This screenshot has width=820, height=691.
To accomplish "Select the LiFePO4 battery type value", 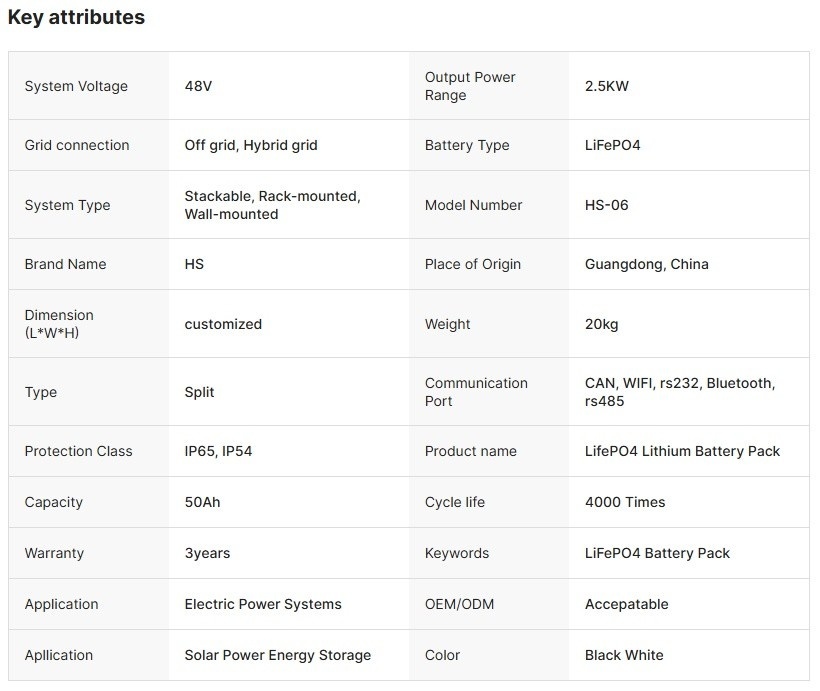I will (x=612, y=145).
